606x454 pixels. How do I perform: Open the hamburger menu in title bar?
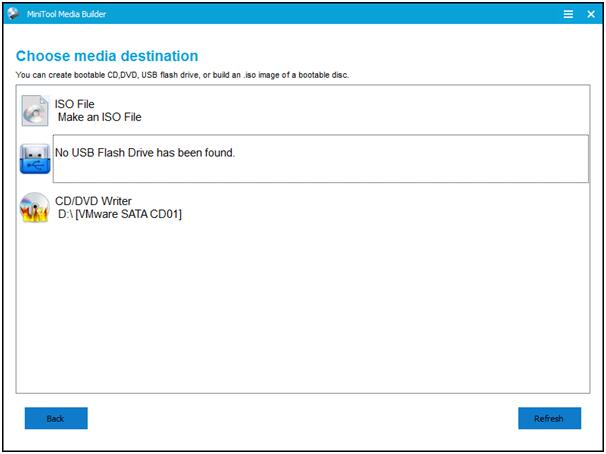coord(568,14)
